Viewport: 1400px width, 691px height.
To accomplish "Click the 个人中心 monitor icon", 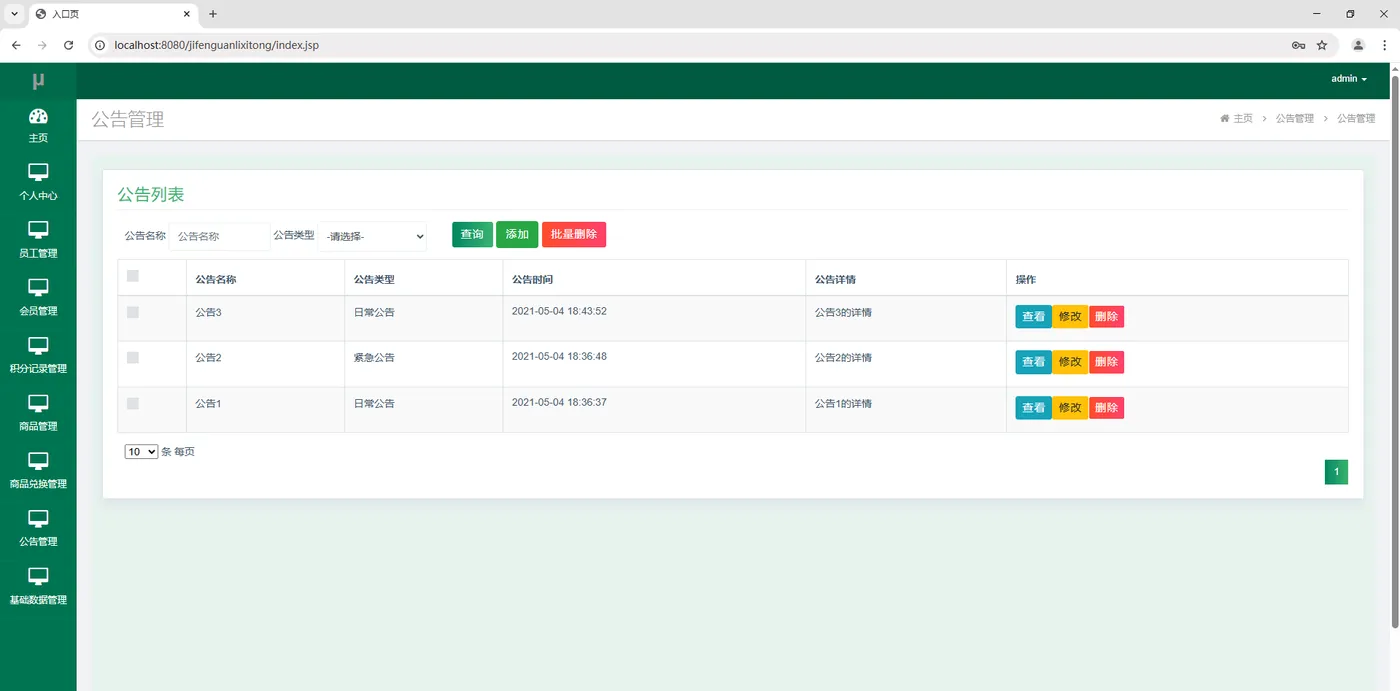I will [38, 173].
